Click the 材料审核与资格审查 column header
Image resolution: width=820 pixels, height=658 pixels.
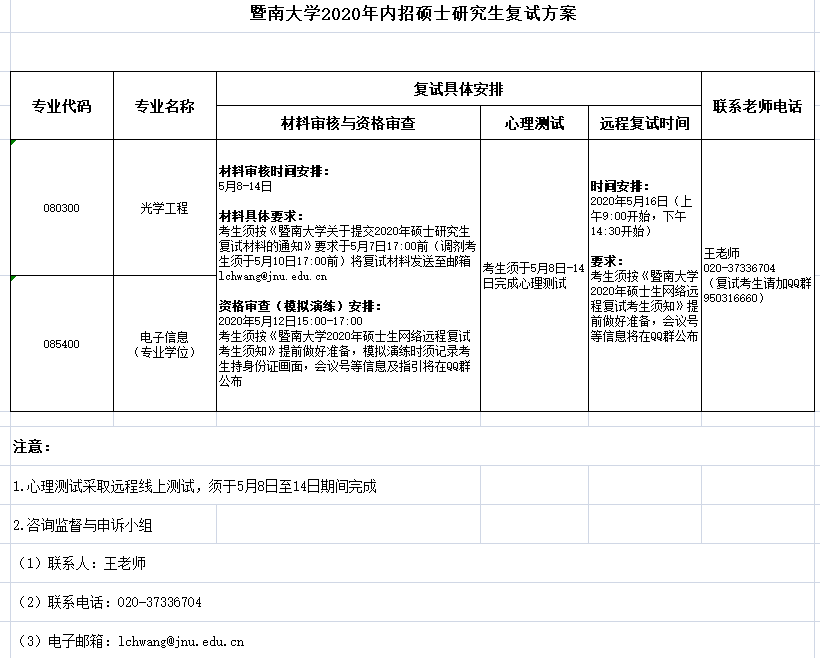(x=348, y=123)
